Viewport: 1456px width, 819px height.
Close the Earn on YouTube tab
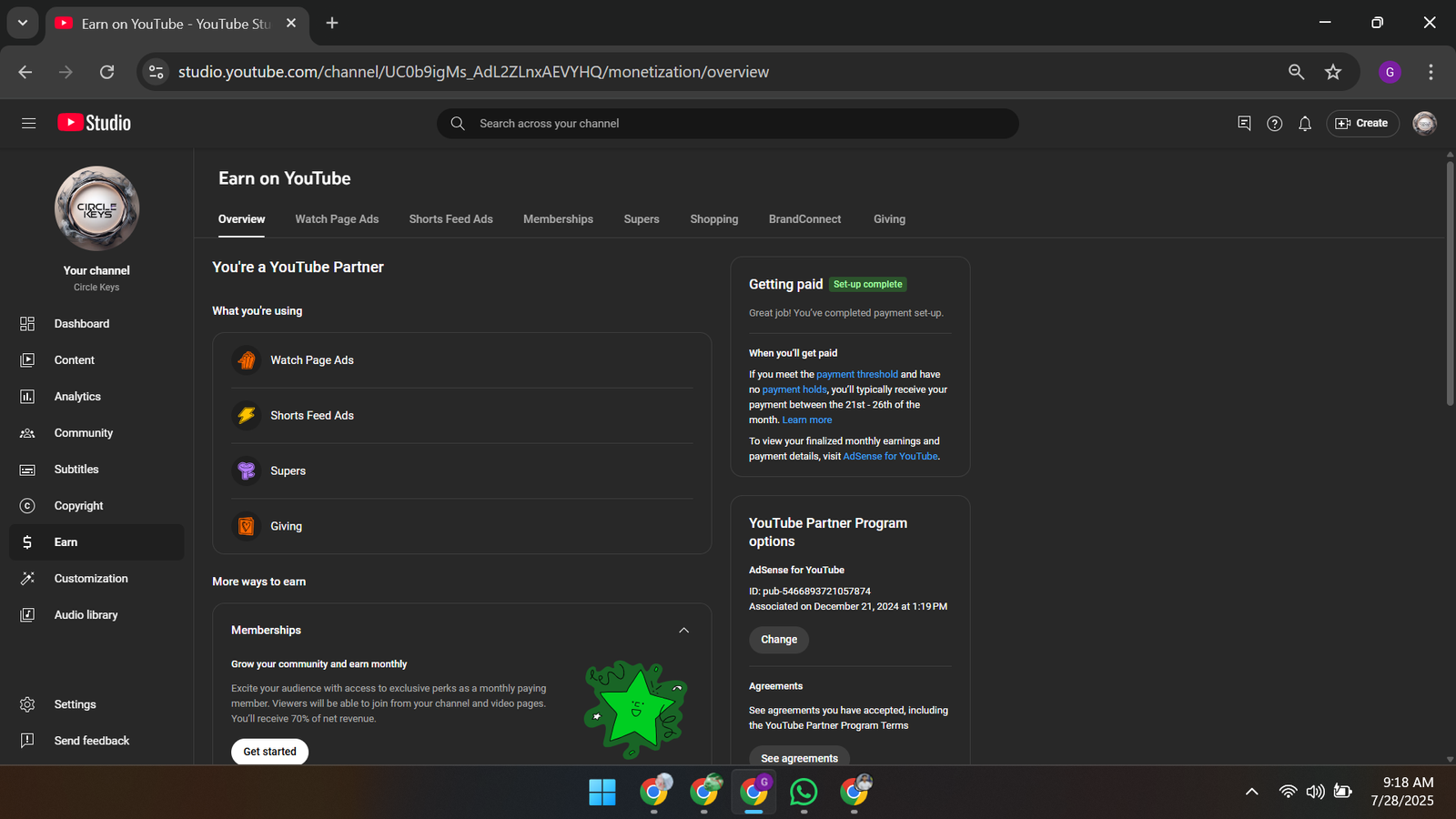pos(291,23)
